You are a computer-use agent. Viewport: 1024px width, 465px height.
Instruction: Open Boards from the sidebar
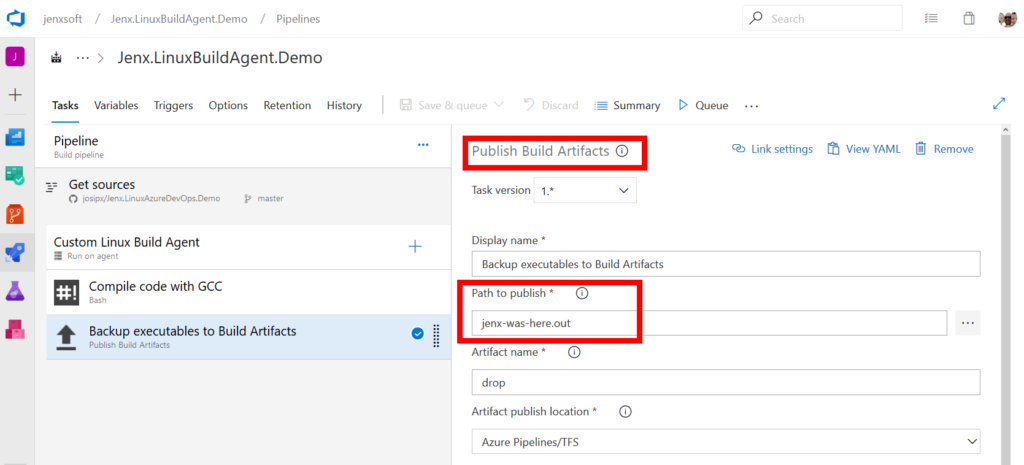15,138
